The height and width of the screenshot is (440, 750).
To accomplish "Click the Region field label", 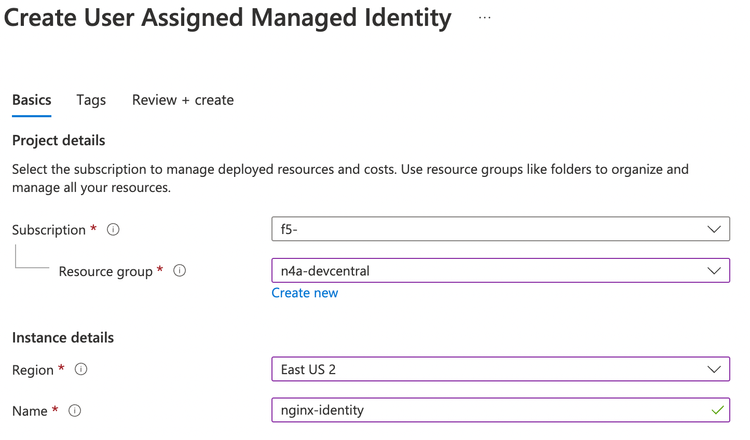I will 33,370.
